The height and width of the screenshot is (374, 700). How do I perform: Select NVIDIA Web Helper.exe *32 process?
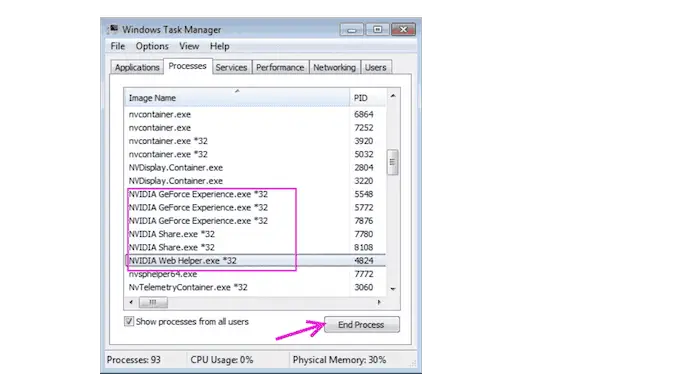click(255, 260)
